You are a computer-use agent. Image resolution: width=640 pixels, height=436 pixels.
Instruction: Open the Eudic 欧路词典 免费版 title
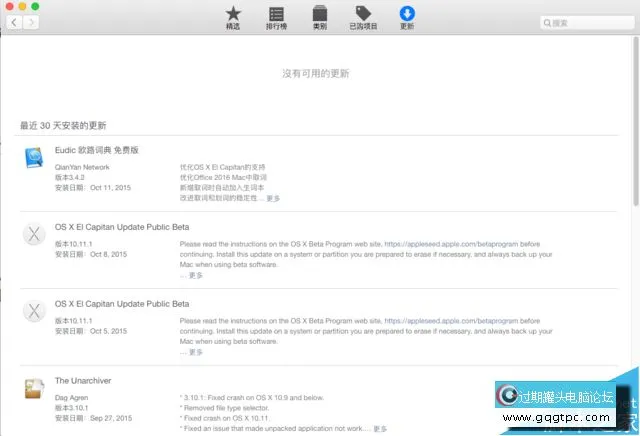pos(96,150)
